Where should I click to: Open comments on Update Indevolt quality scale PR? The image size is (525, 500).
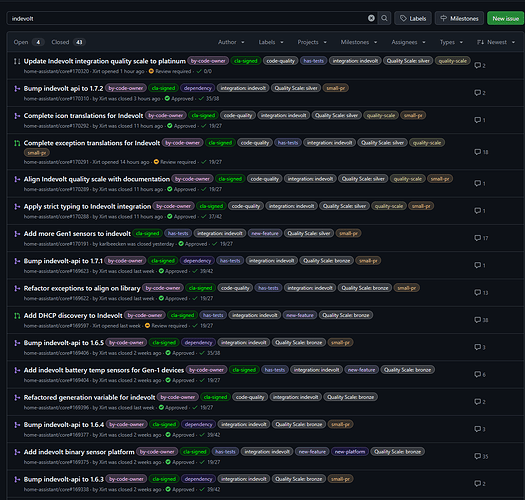click(x=480, y=65)
